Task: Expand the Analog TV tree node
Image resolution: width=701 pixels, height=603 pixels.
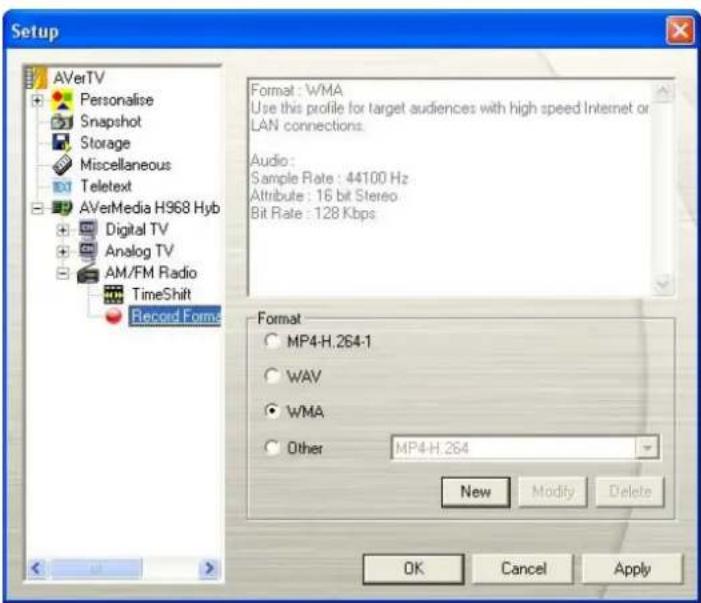Action: (63, 251)
